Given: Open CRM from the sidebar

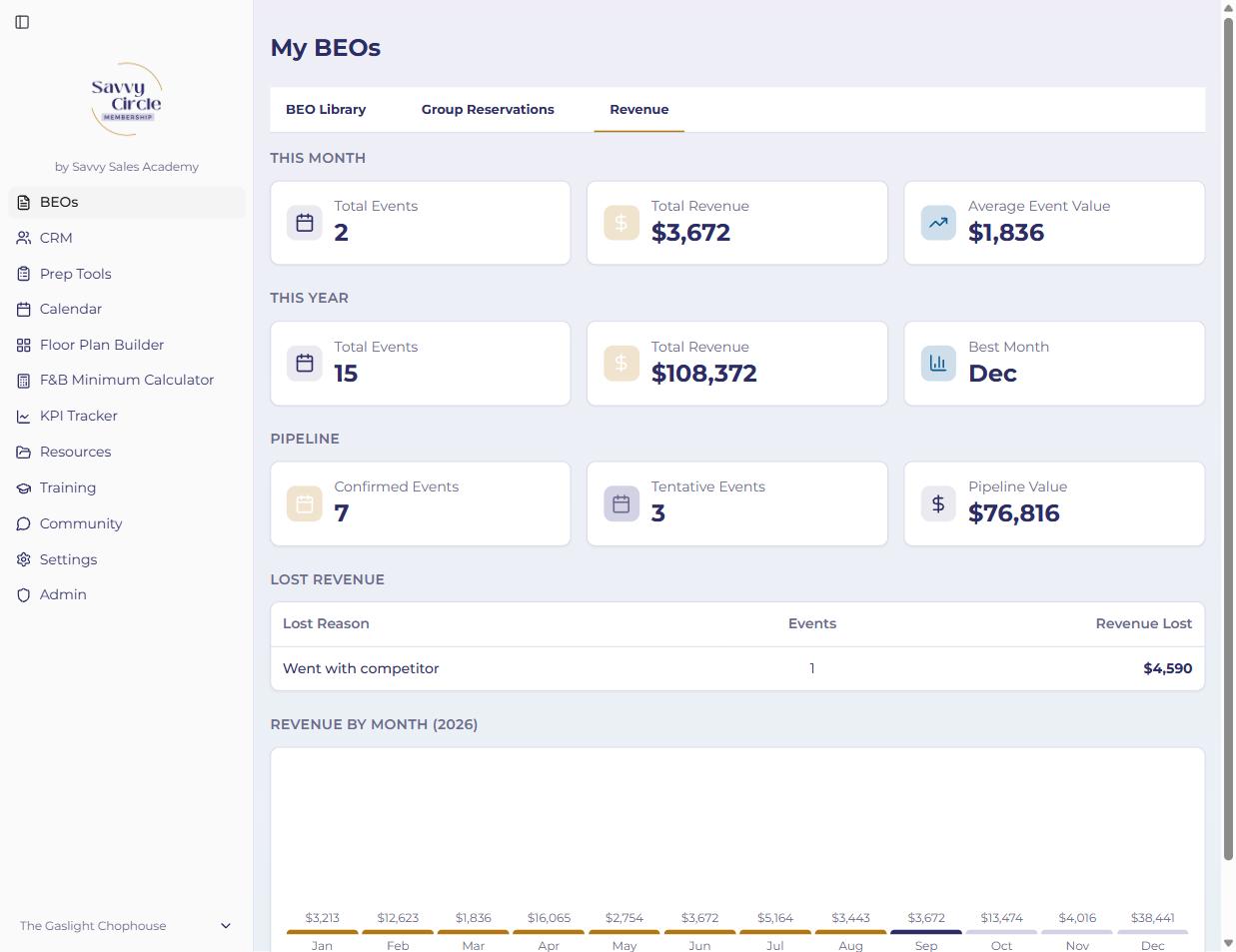Looking at the screenshot, I should (x=127, y=238).
